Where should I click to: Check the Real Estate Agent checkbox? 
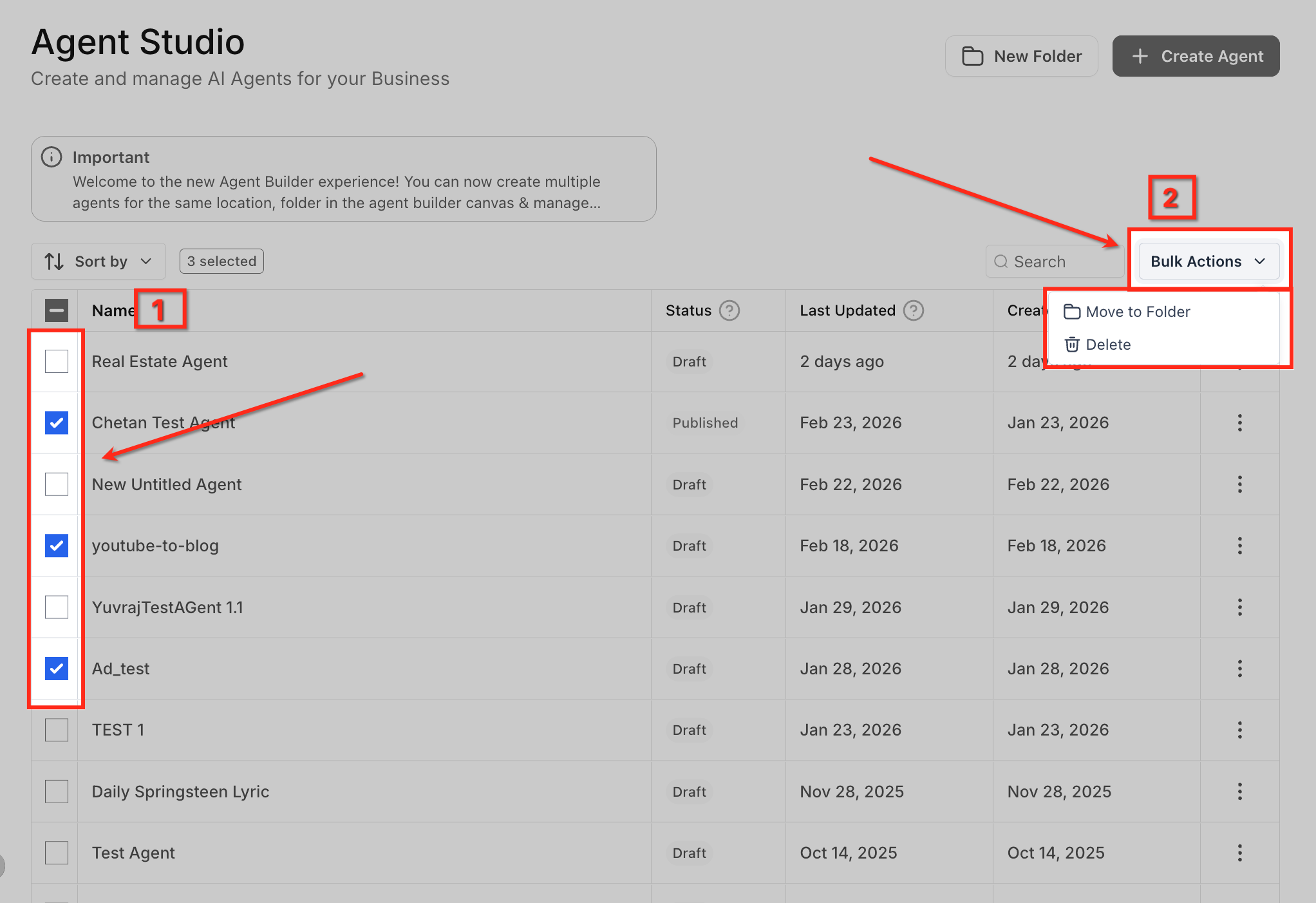(x=57, y=361)
